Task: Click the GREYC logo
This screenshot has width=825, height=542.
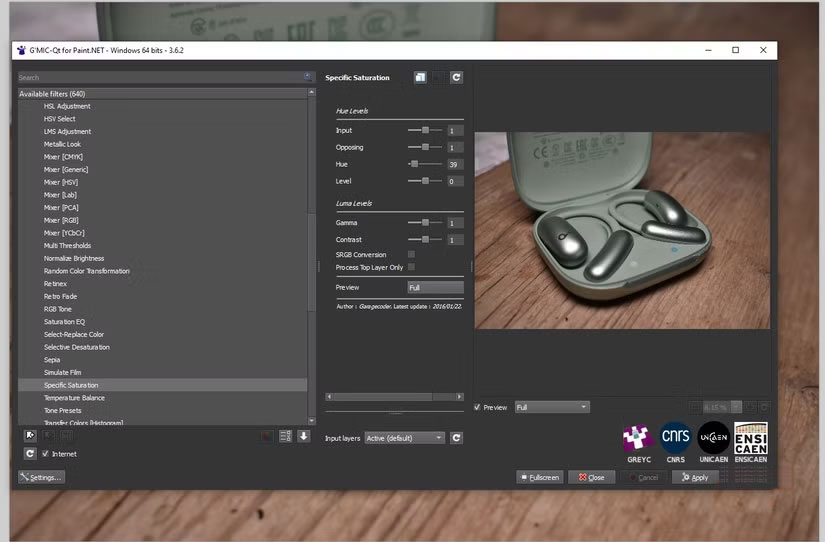Action: pyautogui.click(x=638, y=441)
